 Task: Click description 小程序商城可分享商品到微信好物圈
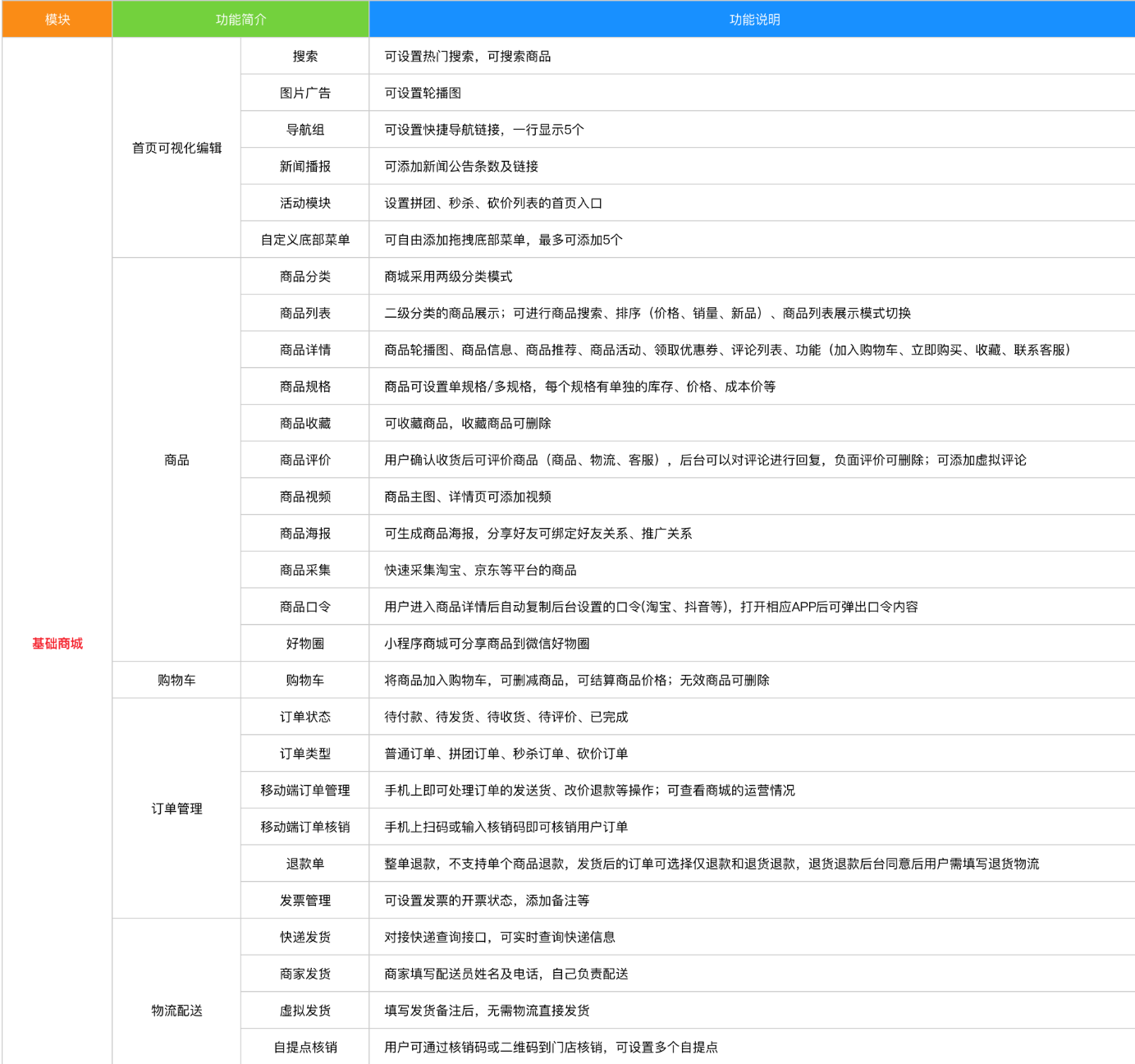point(487,644)
